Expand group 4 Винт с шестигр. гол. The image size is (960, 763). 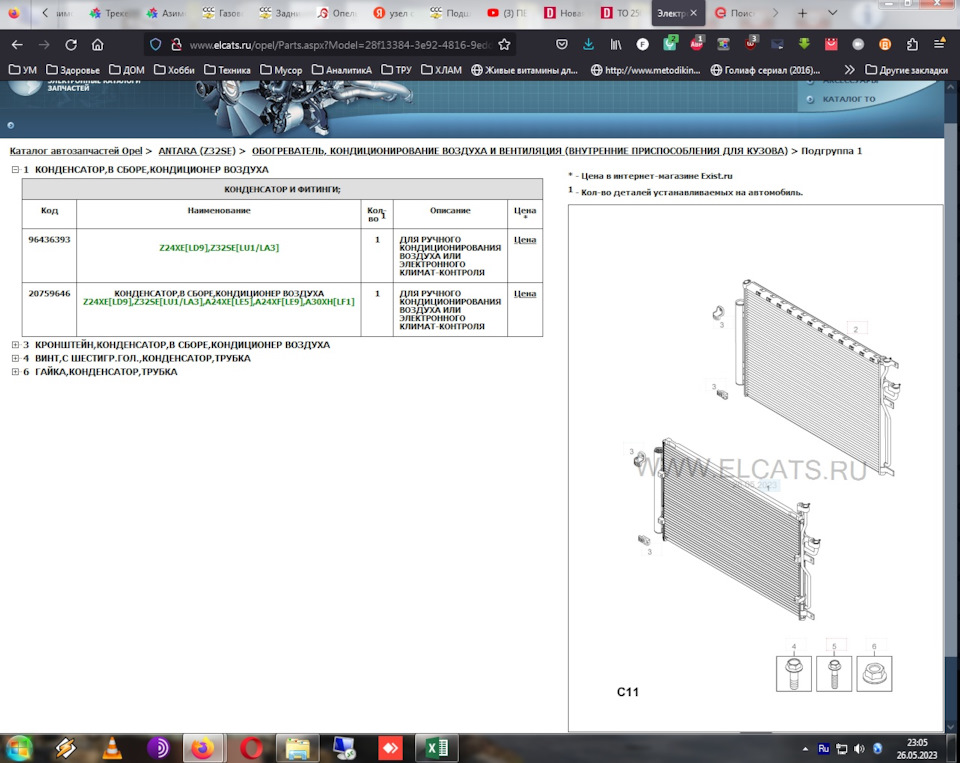[x=15, y=358]
